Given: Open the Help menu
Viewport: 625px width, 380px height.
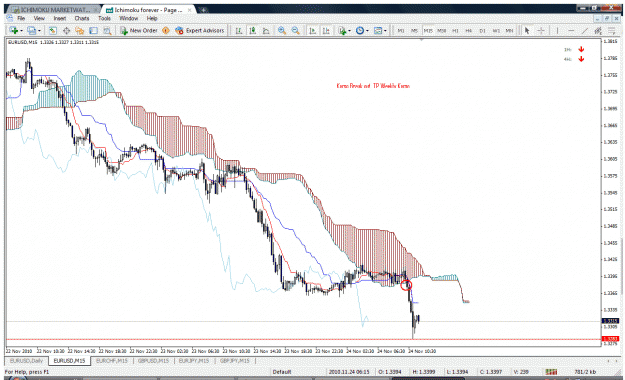Looking at the screenshot, I should coord(152,18).
